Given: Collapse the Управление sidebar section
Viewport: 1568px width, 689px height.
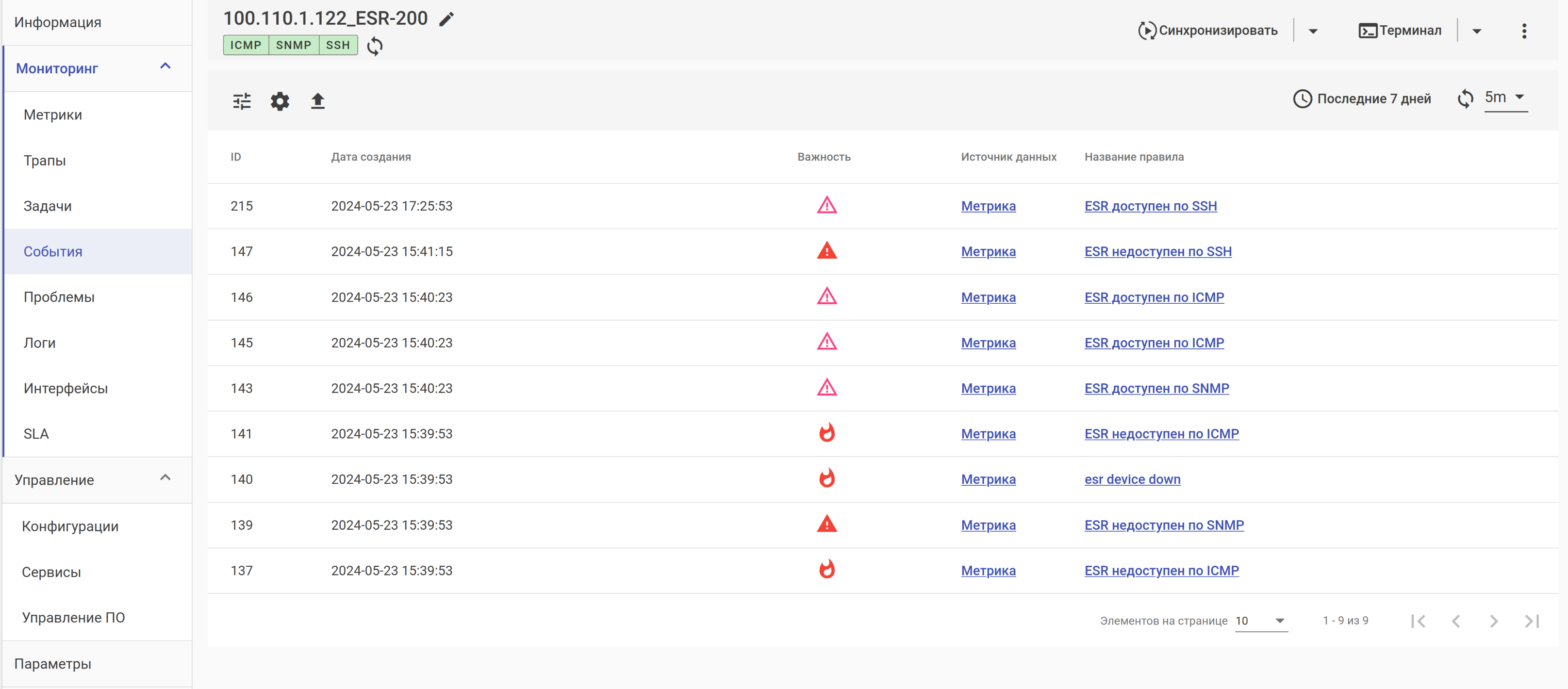Looking at the screenshot, I should (x=165, y=478).
